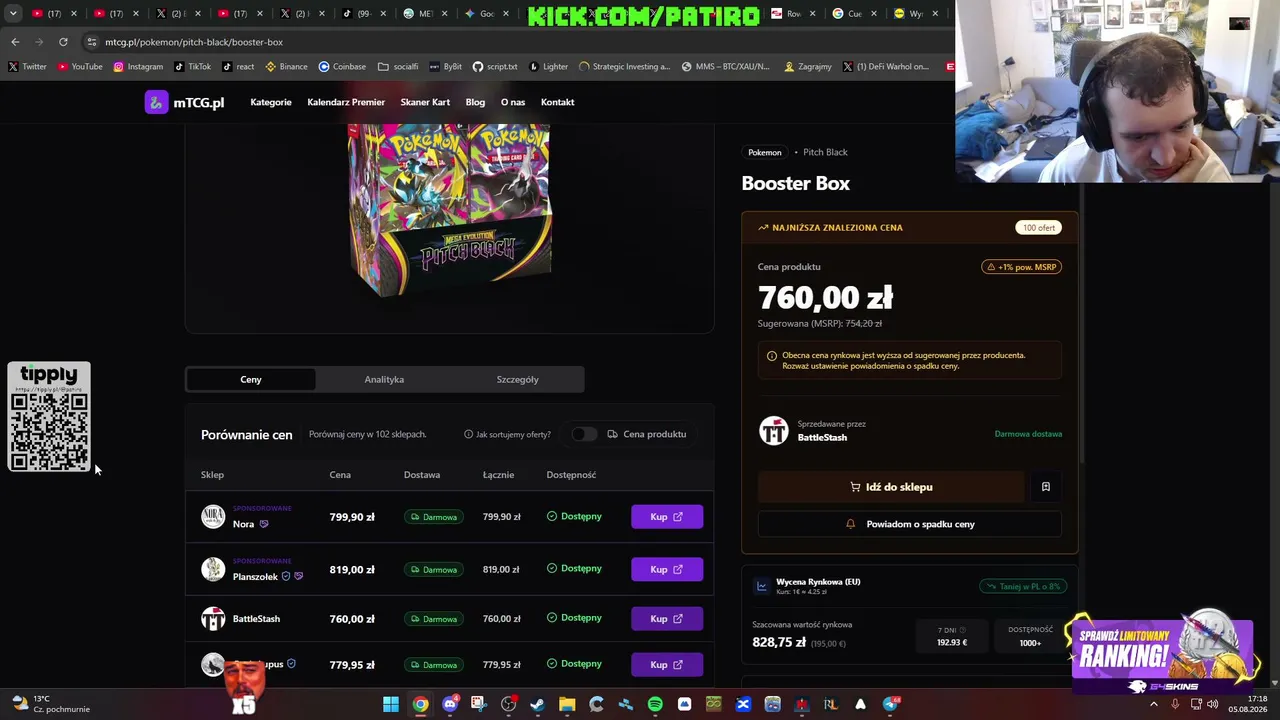Click the Pitch Black booster box image
The width and height of the screenshot is (1280, 720).
pos(449,210)
